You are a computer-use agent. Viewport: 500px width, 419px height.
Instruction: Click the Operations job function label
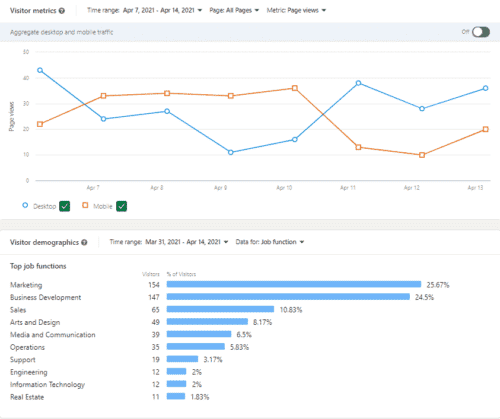[x=27, y=347]
